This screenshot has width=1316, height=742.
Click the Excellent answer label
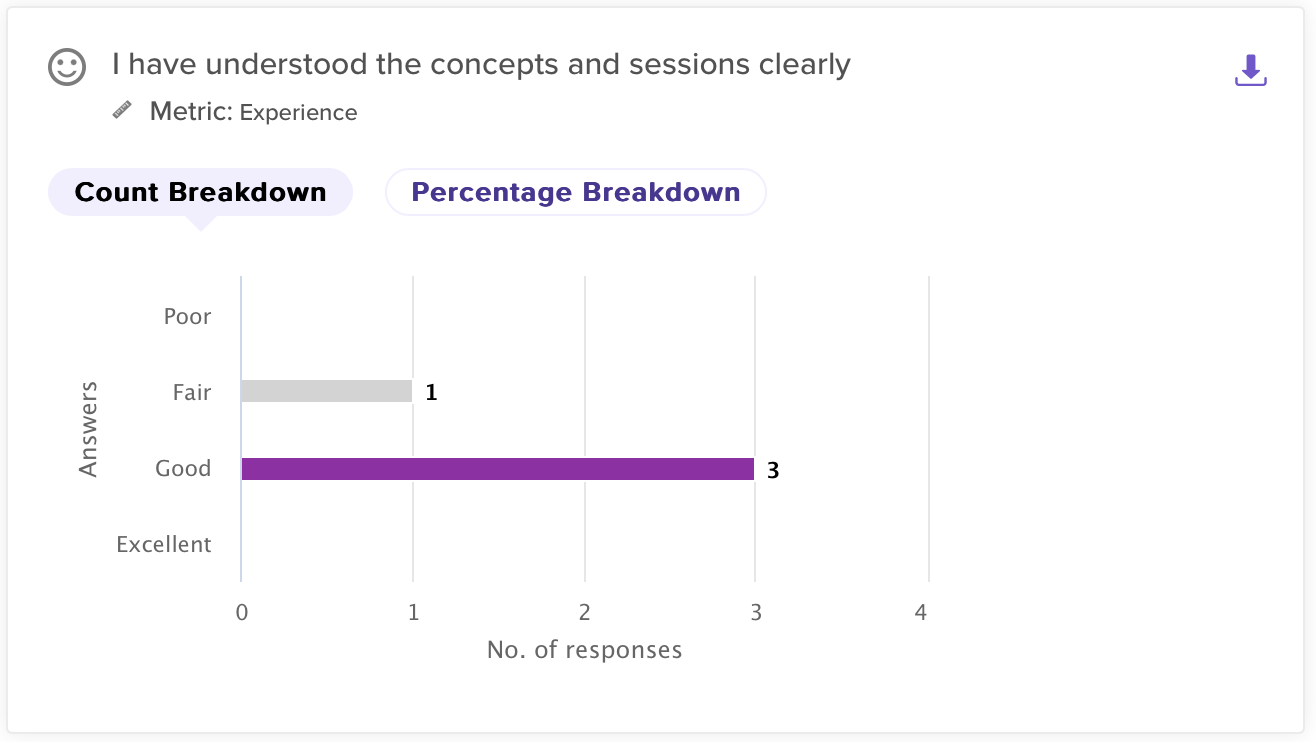[164, 544]
